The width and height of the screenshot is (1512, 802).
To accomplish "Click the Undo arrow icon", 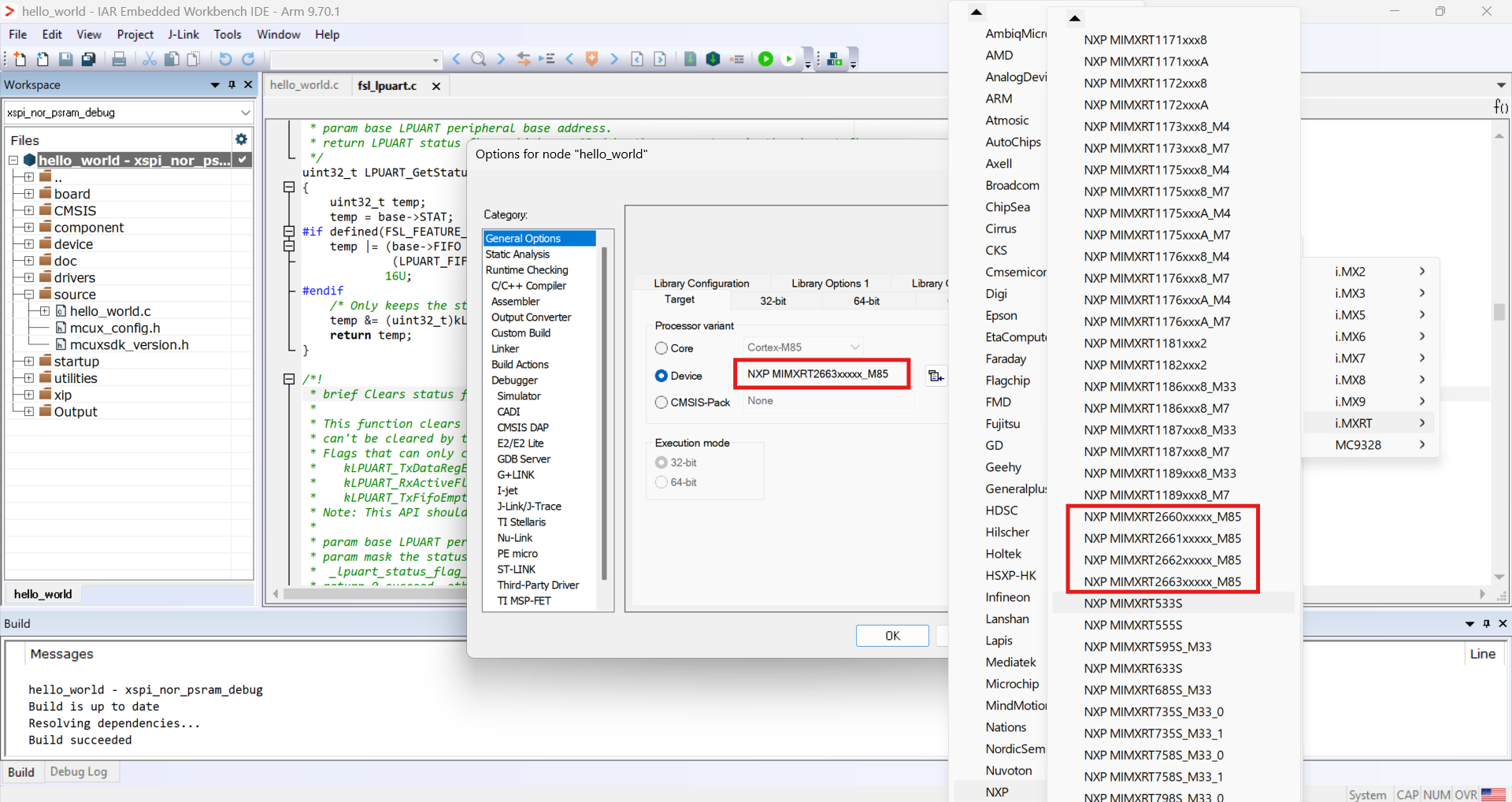I will 225,59.
